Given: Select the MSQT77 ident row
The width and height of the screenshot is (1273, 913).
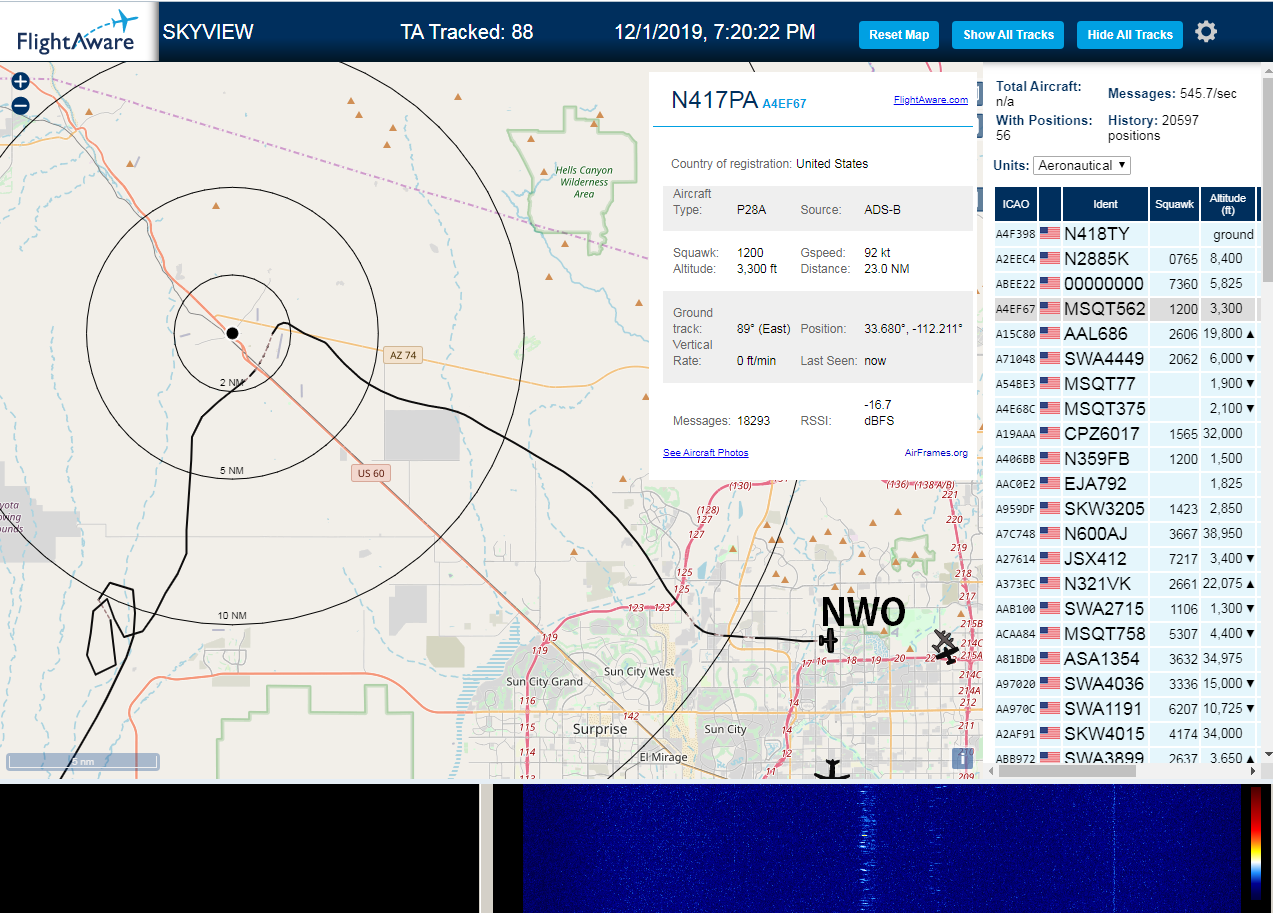Looking at the screenshot, I should tap(1099, 384).
